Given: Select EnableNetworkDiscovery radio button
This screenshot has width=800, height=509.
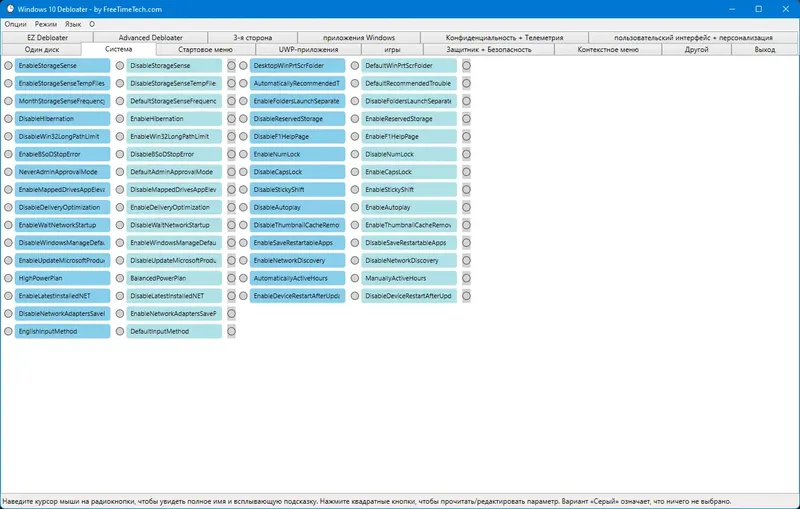Looking at the screenshot, I should (243, 261).
